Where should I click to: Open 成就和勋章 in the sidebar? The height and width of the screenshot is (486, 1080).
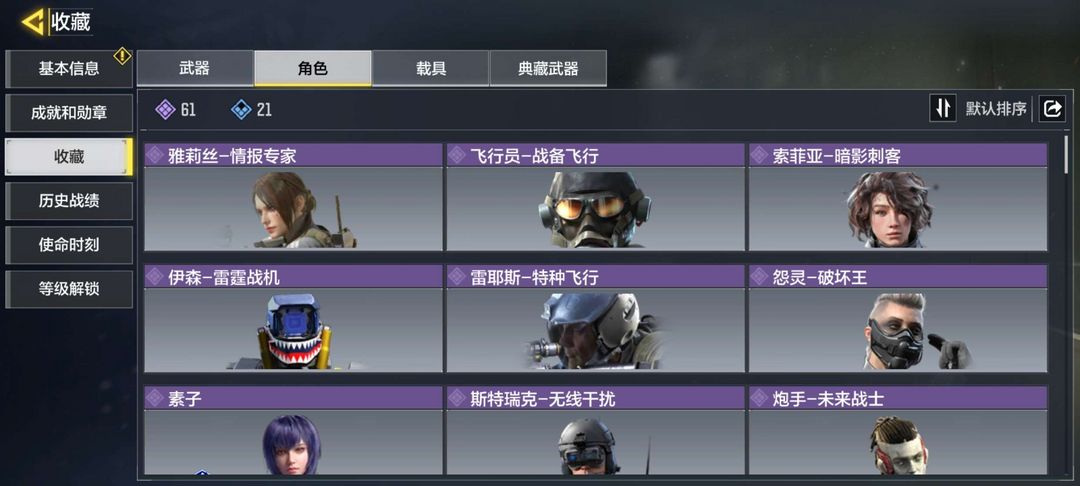[69, 113]
